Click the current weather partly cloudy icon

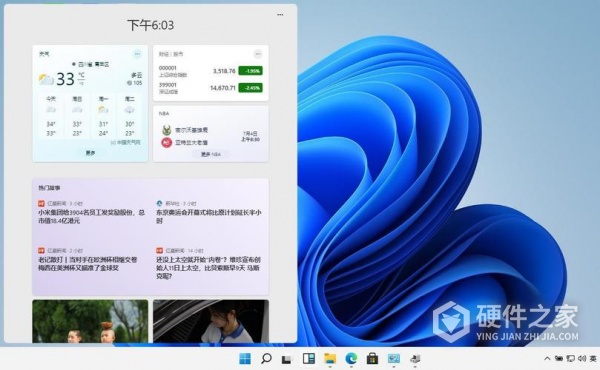tap(46, 79)
